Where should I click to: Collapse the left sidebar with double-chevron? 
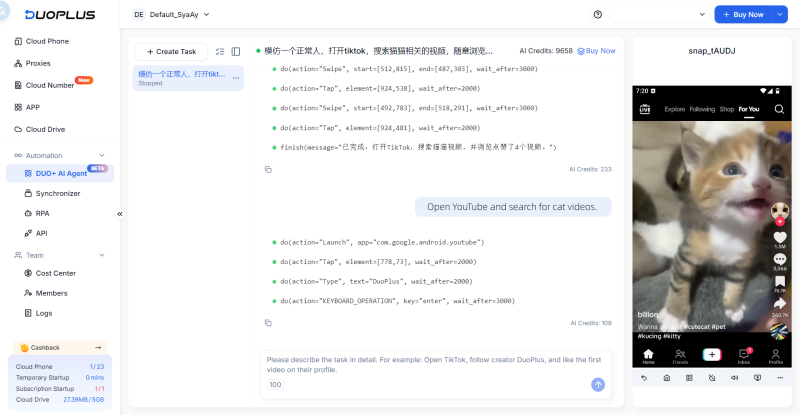coord(120,214)
